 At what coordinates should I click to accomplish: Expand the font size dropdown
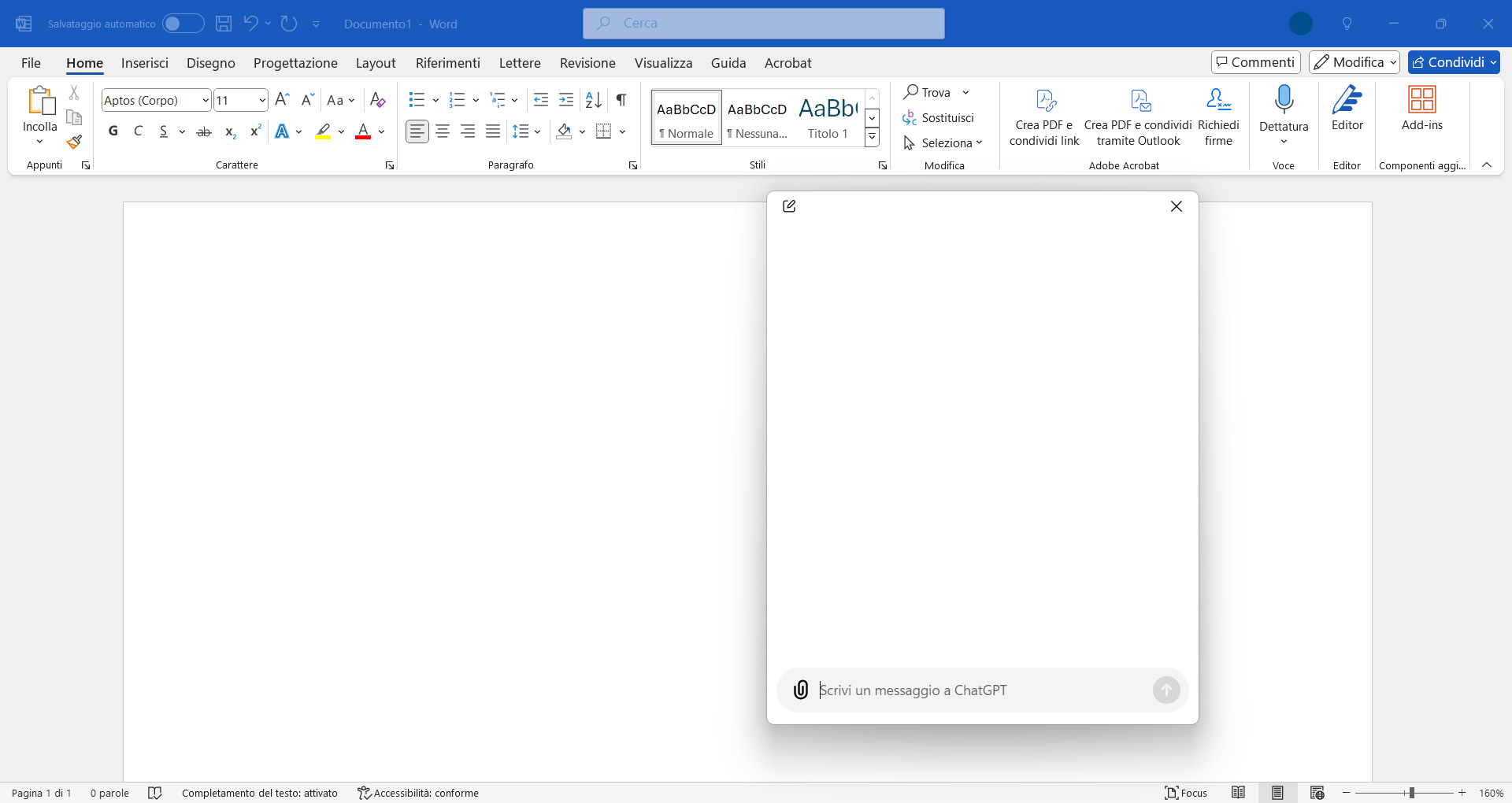pyautogui.click(x=262, y=101)
